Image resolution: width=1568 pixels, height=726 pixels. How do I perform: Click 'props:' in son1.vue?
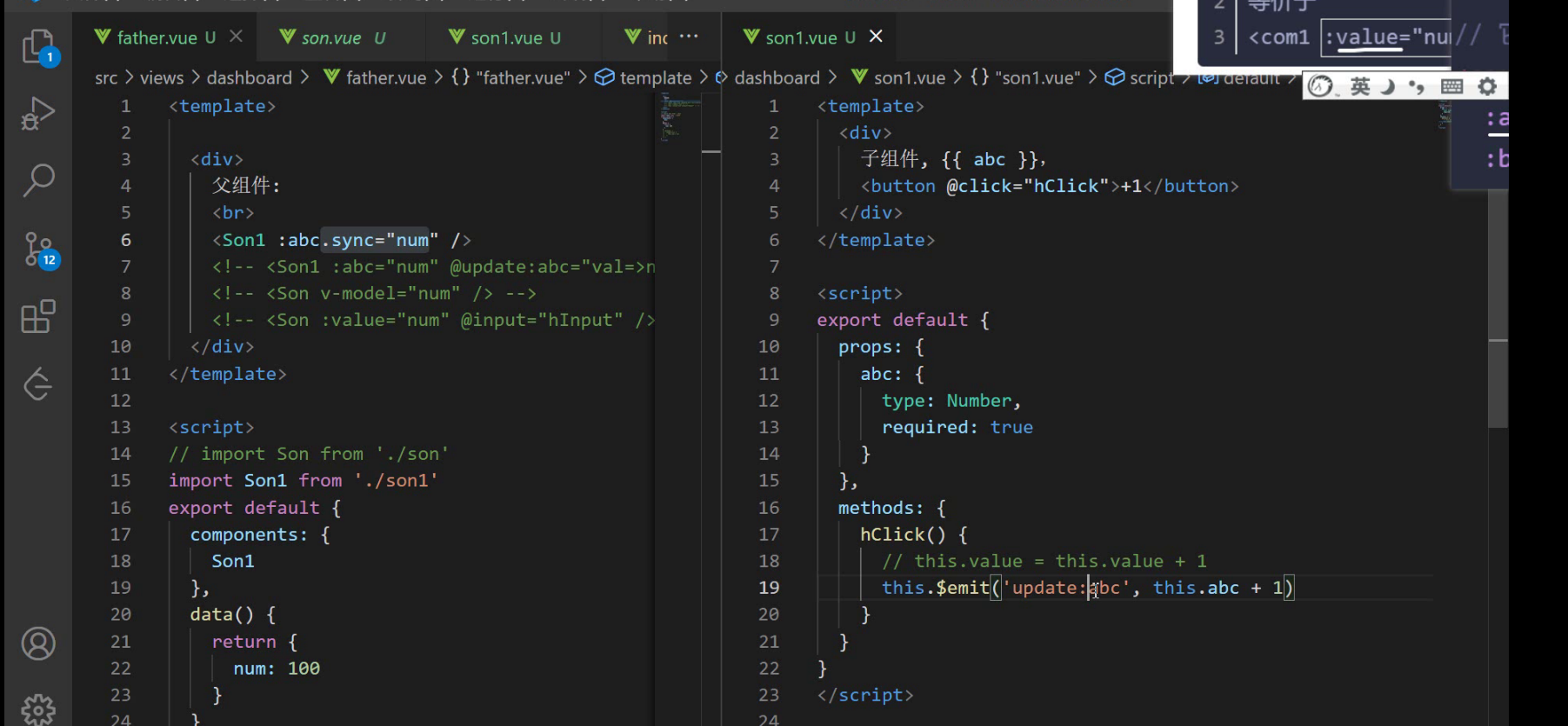[871, 347]
